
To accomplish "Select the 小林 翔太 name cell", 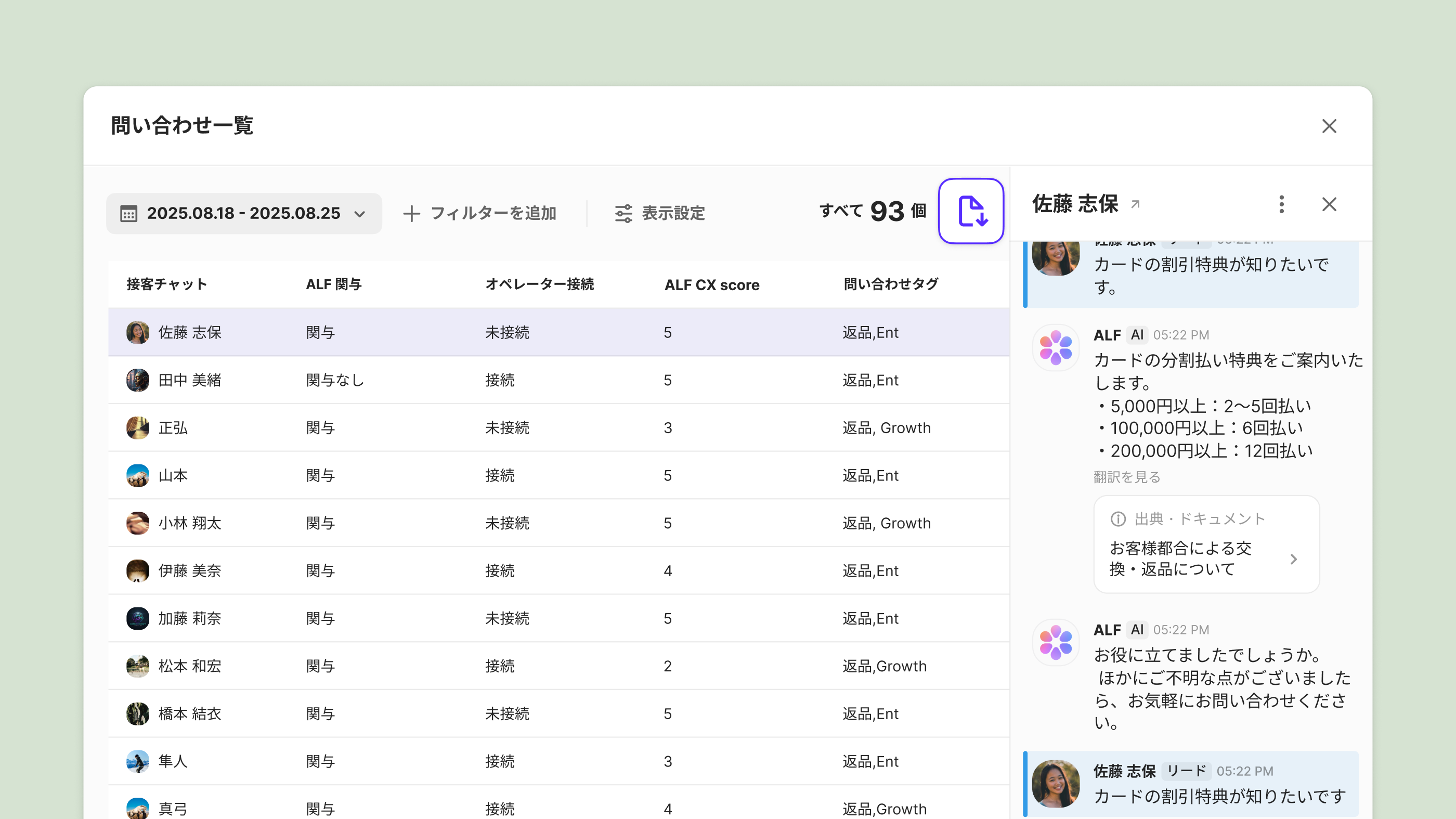I will coord(190,523).
